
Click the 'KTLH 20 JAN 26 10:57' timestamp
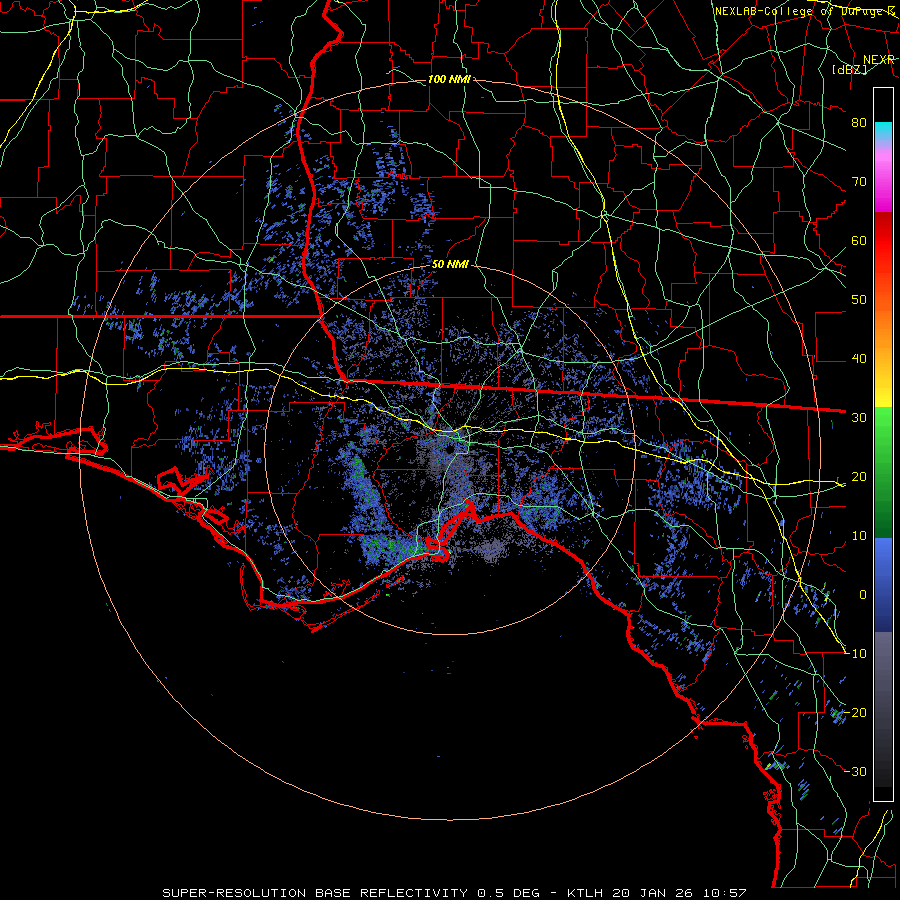657,893
